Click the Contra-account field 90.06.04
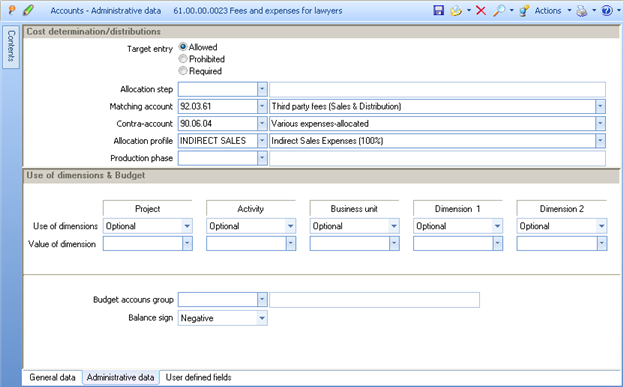Viewport: 623px width, 387px height. tap(218, 124)
